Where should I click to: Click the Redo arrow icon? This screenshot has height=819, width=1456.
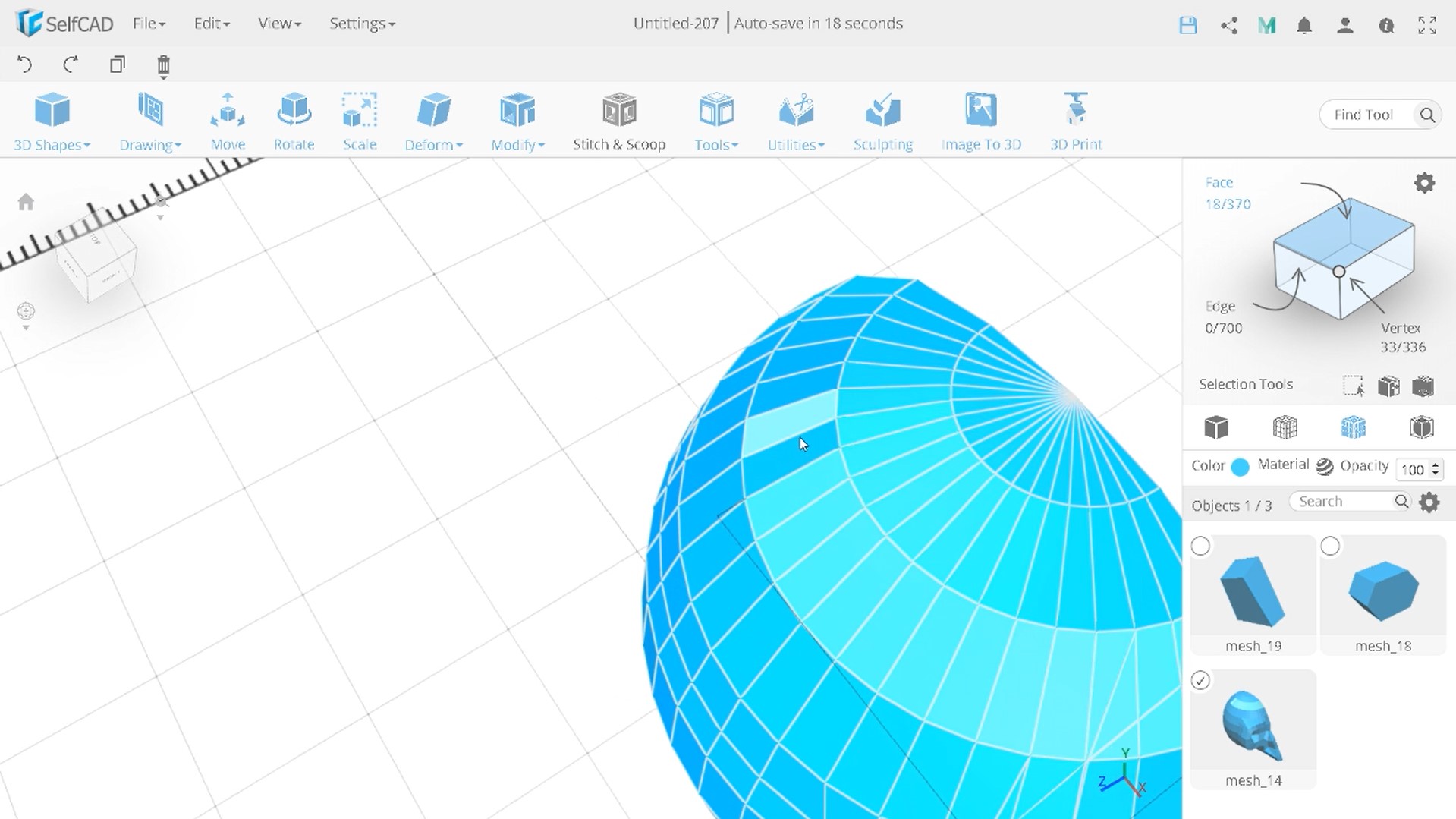(x=71, y=65)
